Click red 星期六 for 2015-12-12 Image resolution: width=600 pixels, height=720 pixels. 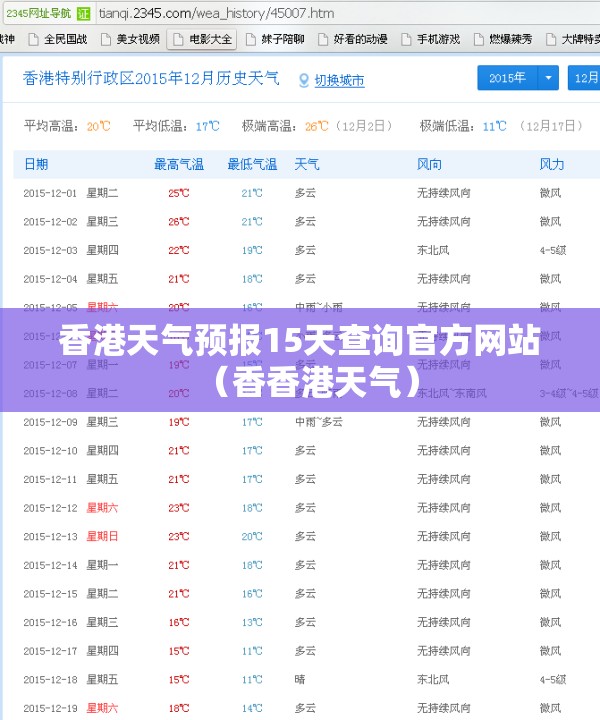pos(102,507)
